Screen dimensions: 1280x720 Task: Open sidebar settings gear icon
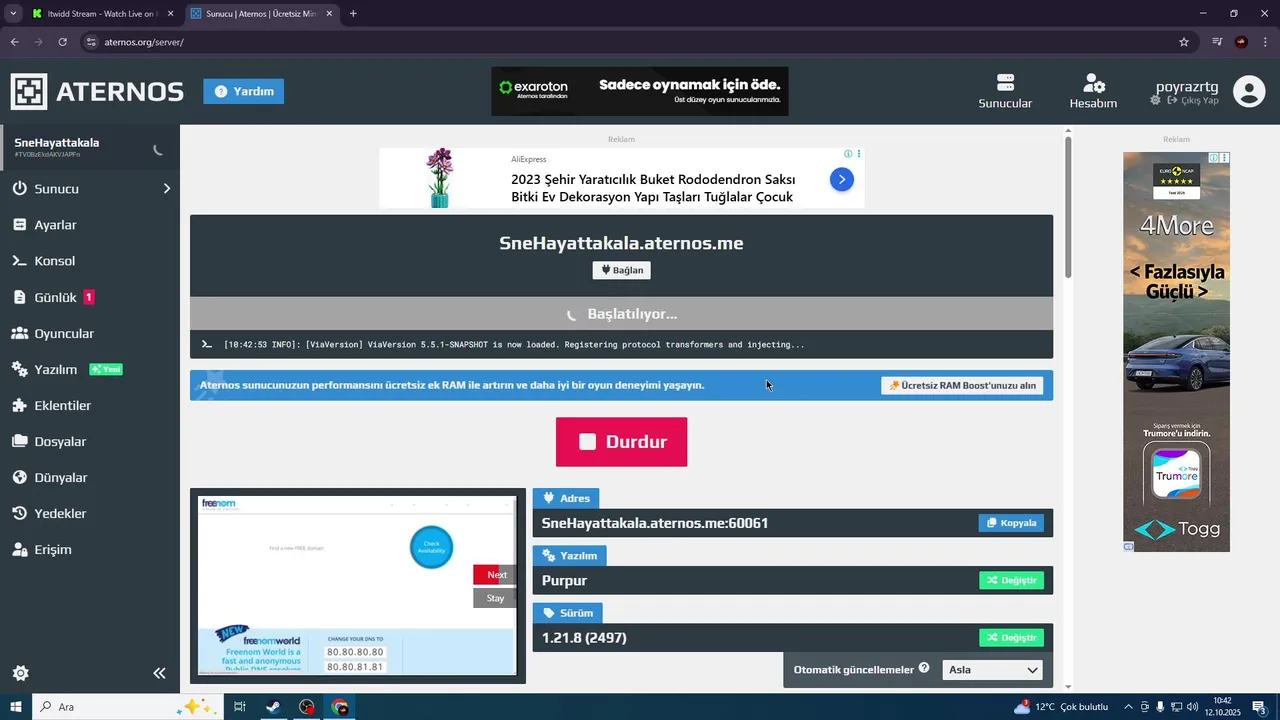[20, 673]
